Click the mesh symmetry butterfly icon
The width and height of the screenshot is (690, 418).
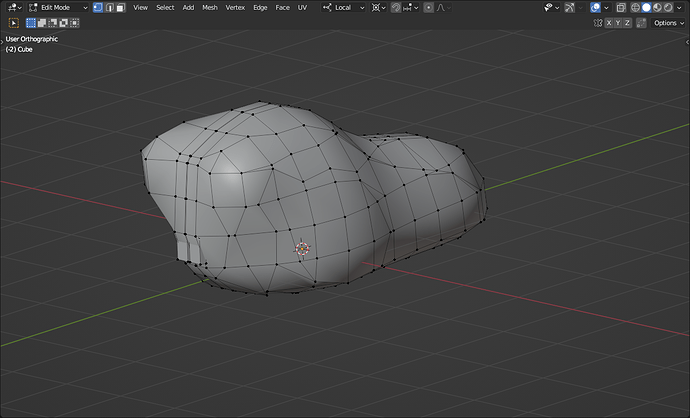pyautogui.click(x=598, y=23)
